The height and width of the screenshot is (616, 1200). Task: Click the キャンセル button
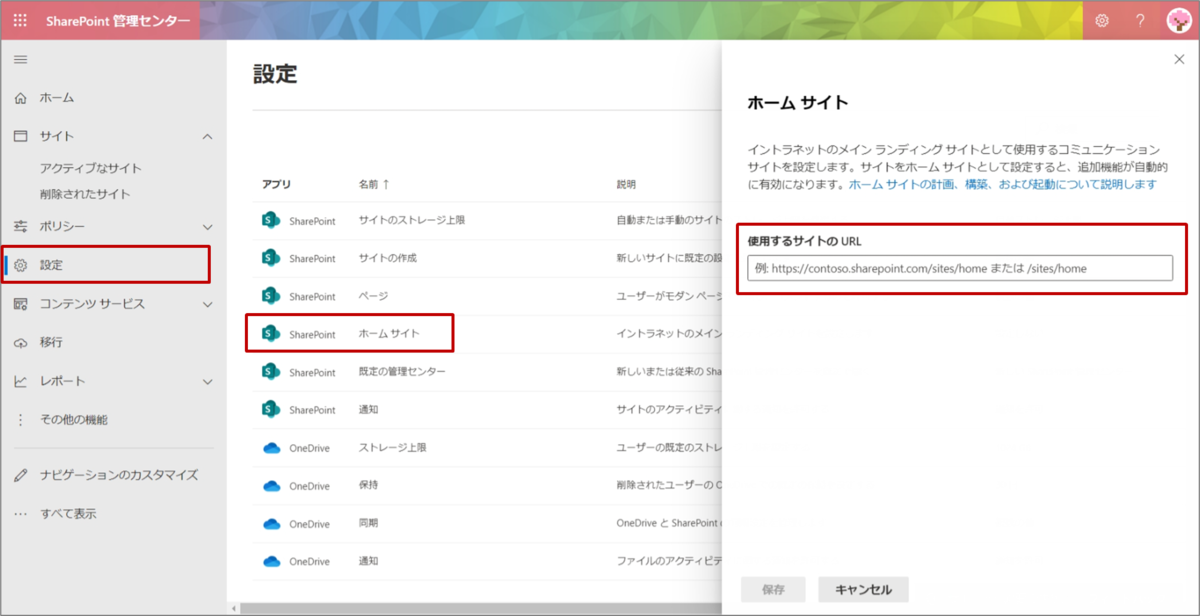click(863, 590)
